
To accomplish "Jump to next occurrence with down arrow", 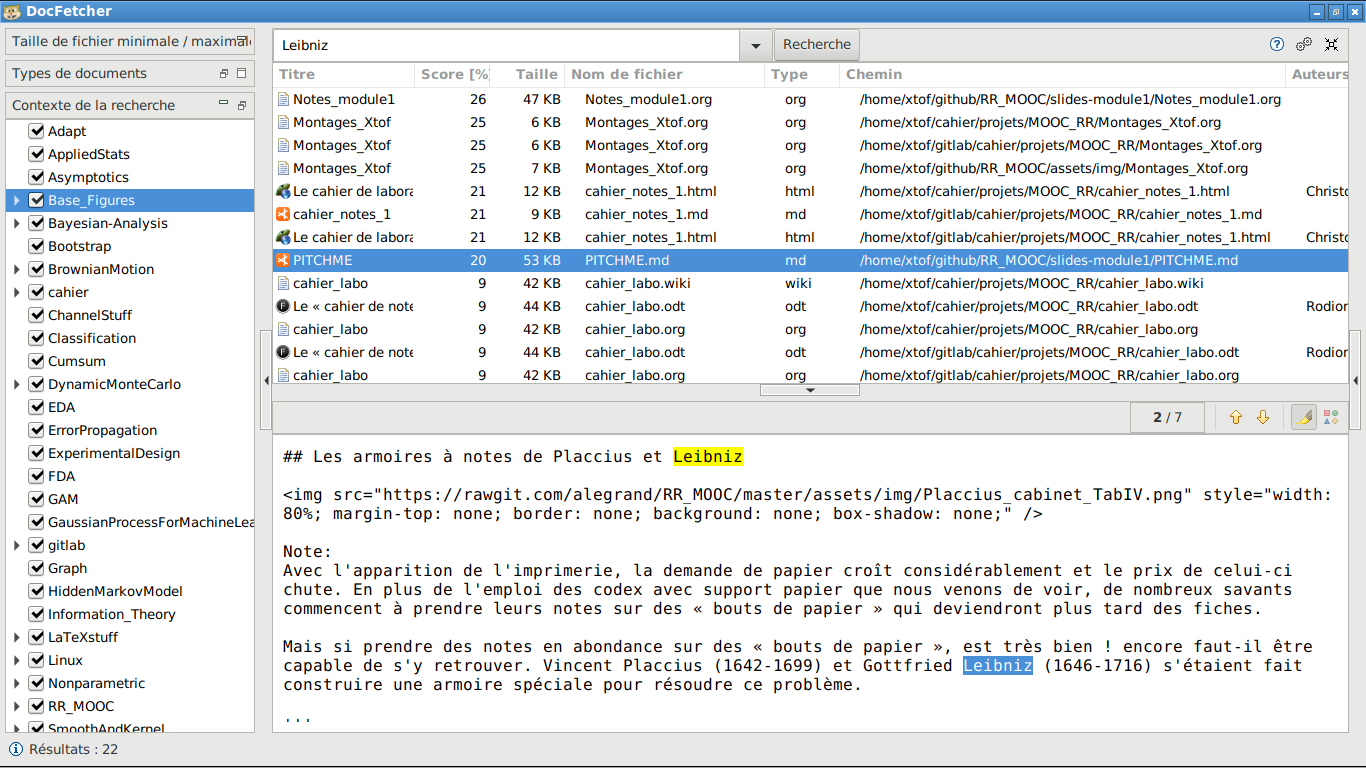I will pos(1263,417).
